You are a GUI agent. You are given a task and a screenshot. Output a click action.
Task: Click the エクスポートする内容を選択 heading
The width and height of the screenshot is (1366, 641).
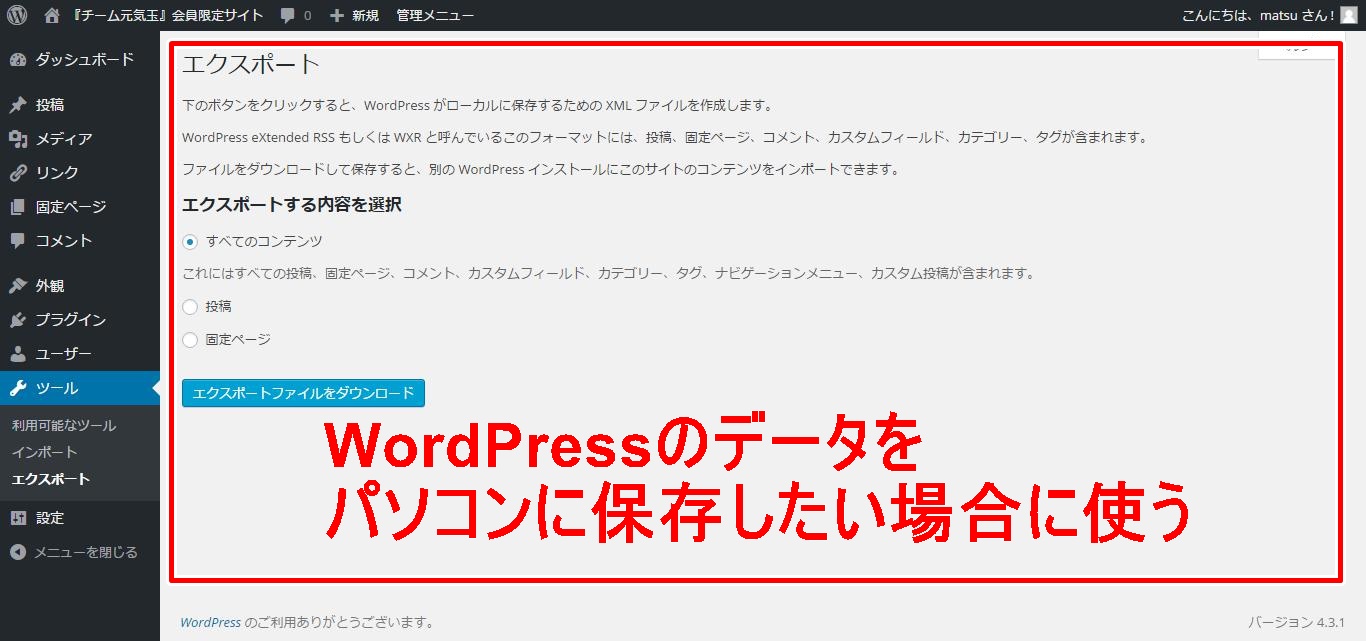click(x=292, y=205)
